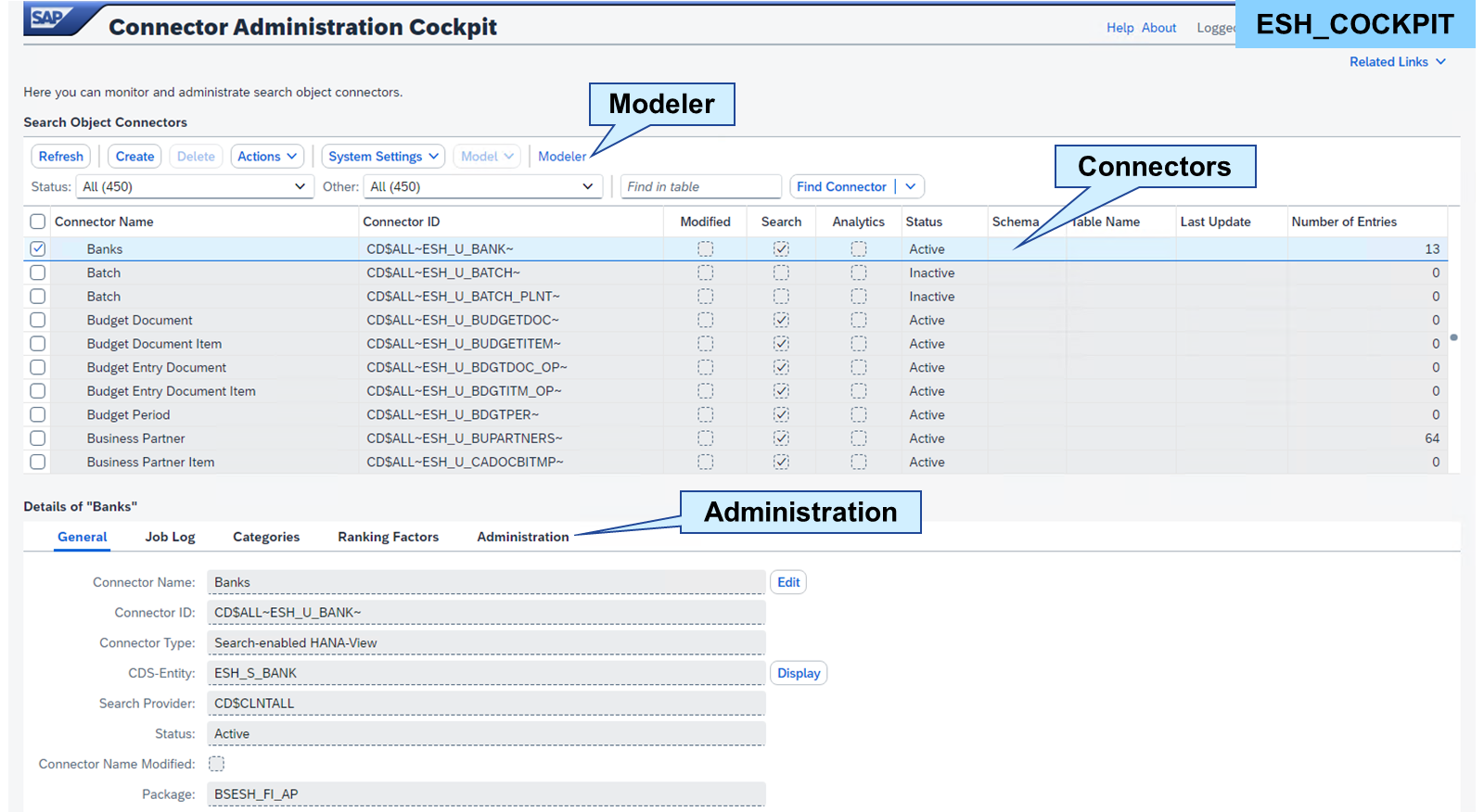Screen dimensions: 1484x812
Task: Switch to the General tab
Action: pos(83,537)
